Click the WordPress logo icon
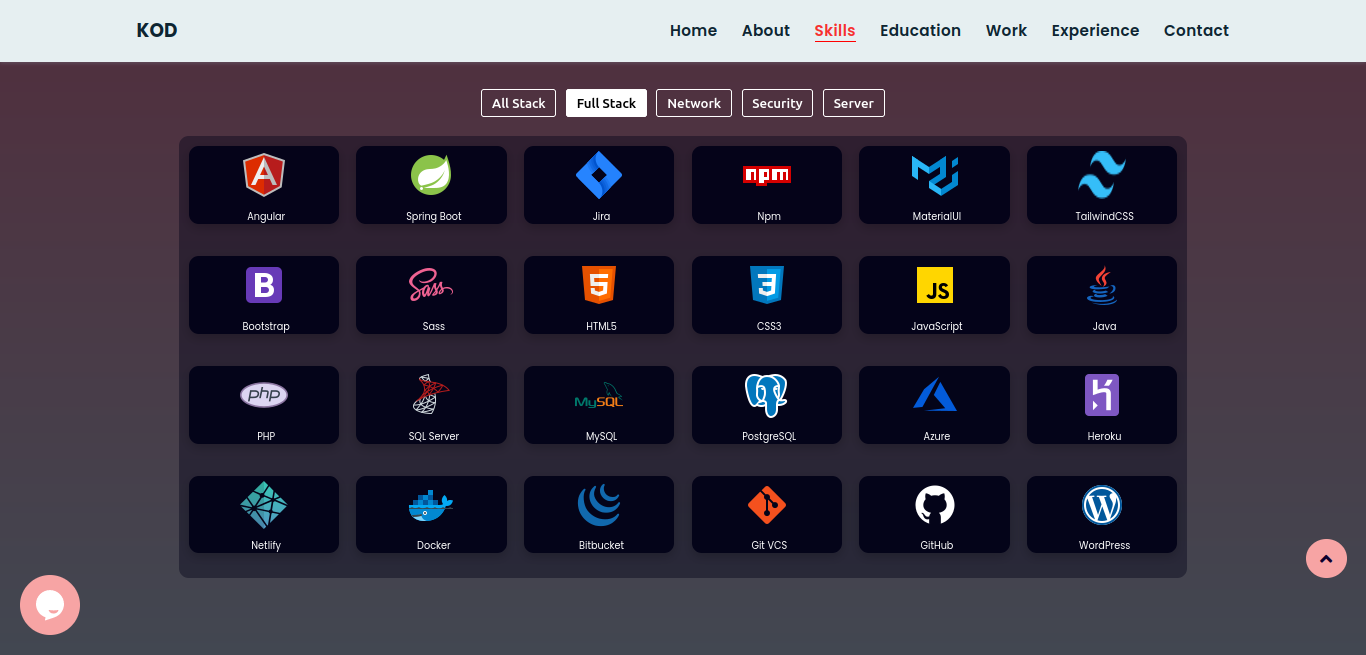Image resolution: width=1366 pixels, height=655 pixels. (1102, 505)
